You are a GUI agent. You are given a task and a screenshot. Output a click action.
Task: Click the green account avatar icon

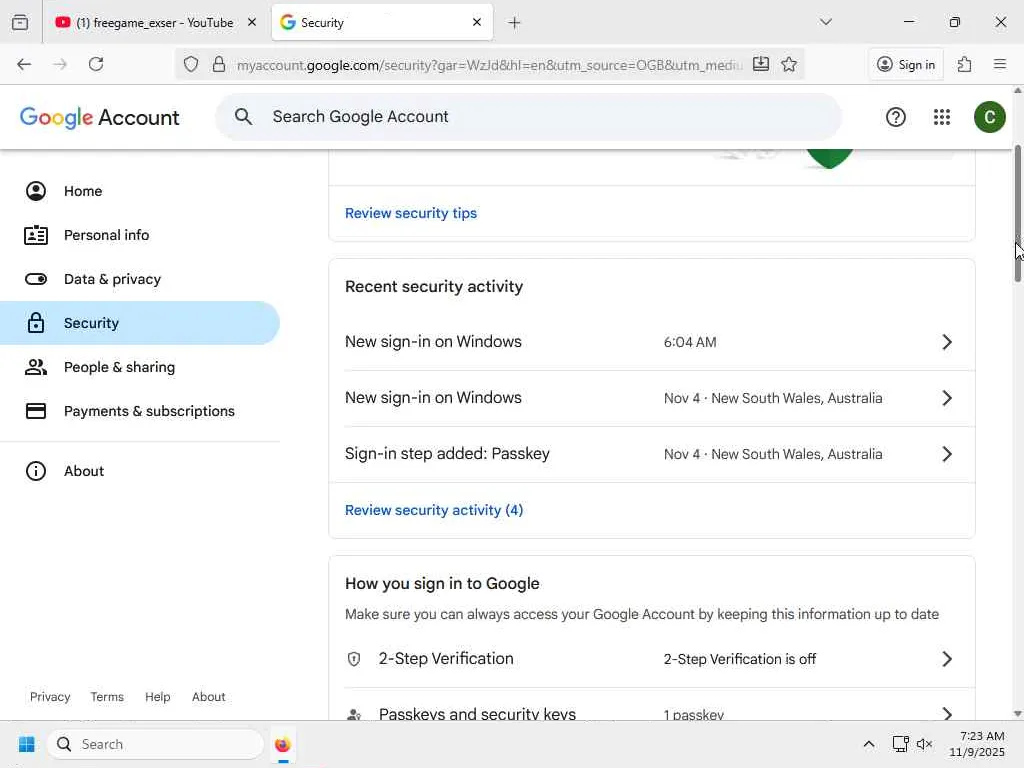pos(989,117)
